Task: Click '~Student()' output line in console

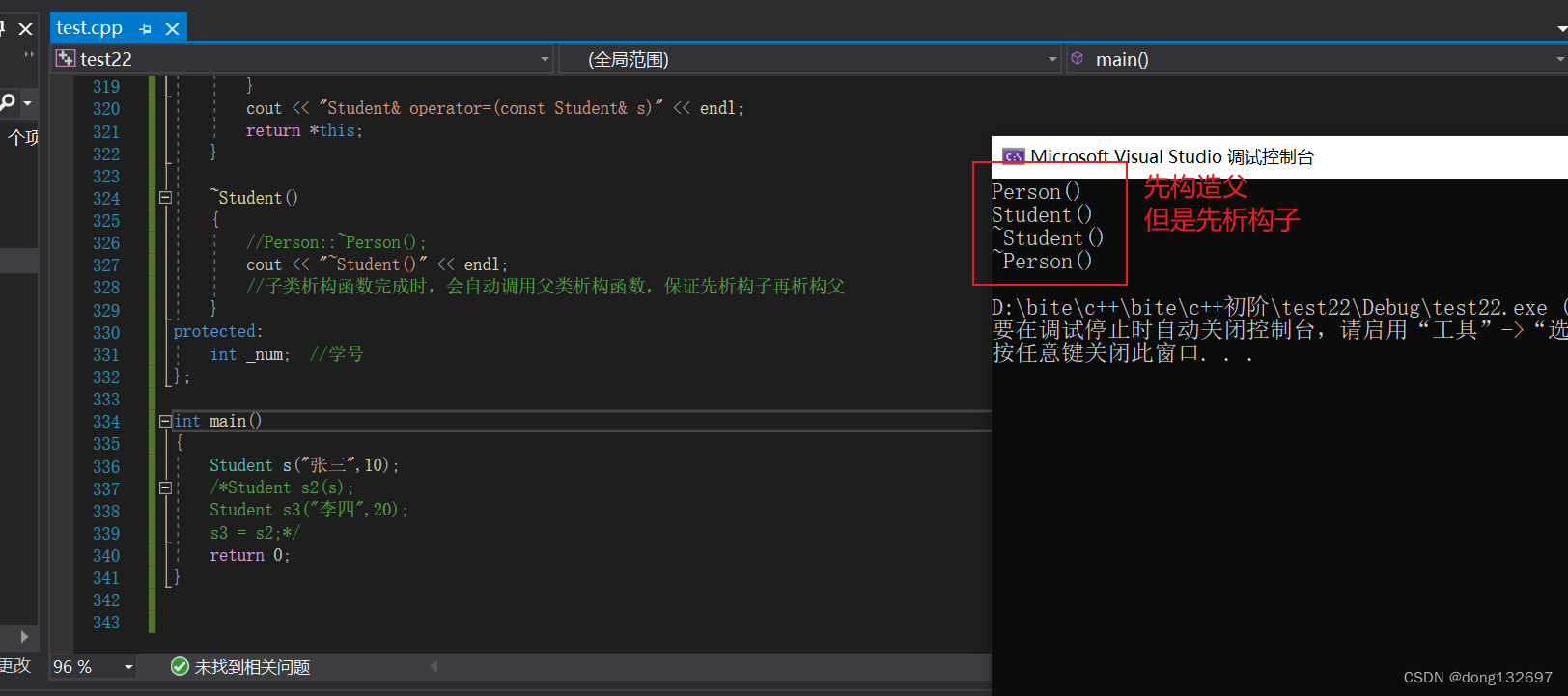Action: click(x=1048, y=238)
